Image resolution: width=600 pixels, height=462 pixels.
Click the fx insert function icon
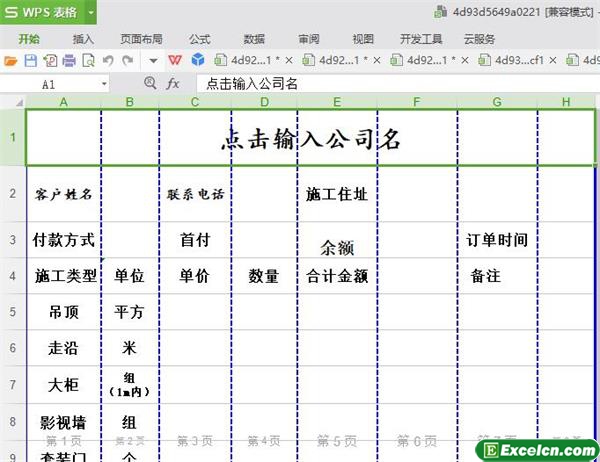coord(173,84)
